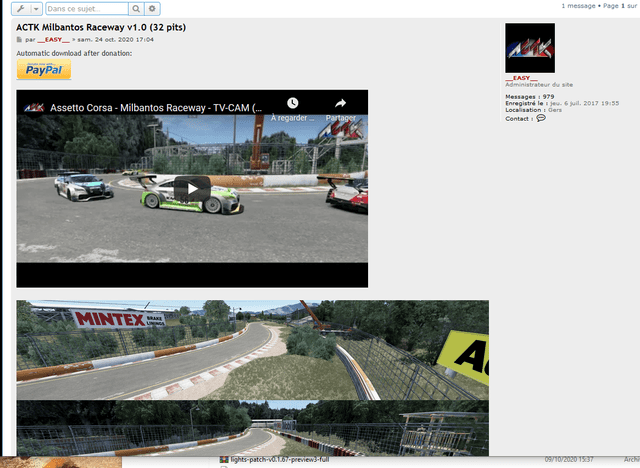Click the small post icon beside 'par'
Viewport: 640px width, 468px height.
(x=19, y=40)
